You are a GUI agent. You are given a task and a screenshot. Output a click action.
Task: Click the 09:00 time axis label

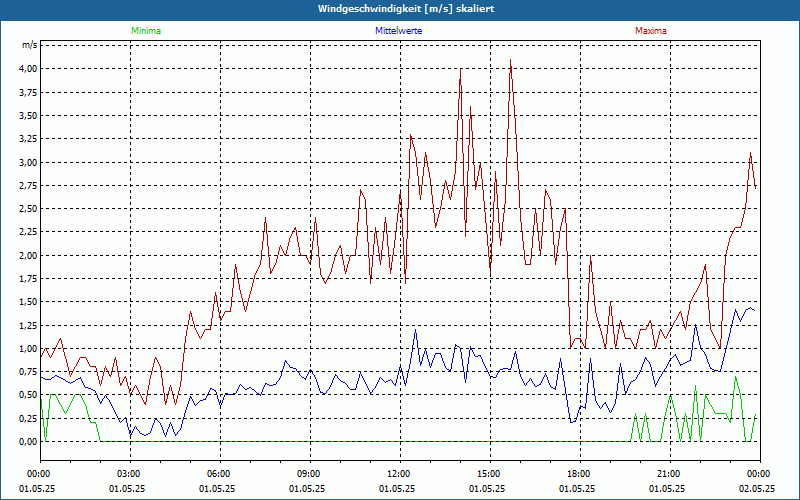[x=310, y=474]
